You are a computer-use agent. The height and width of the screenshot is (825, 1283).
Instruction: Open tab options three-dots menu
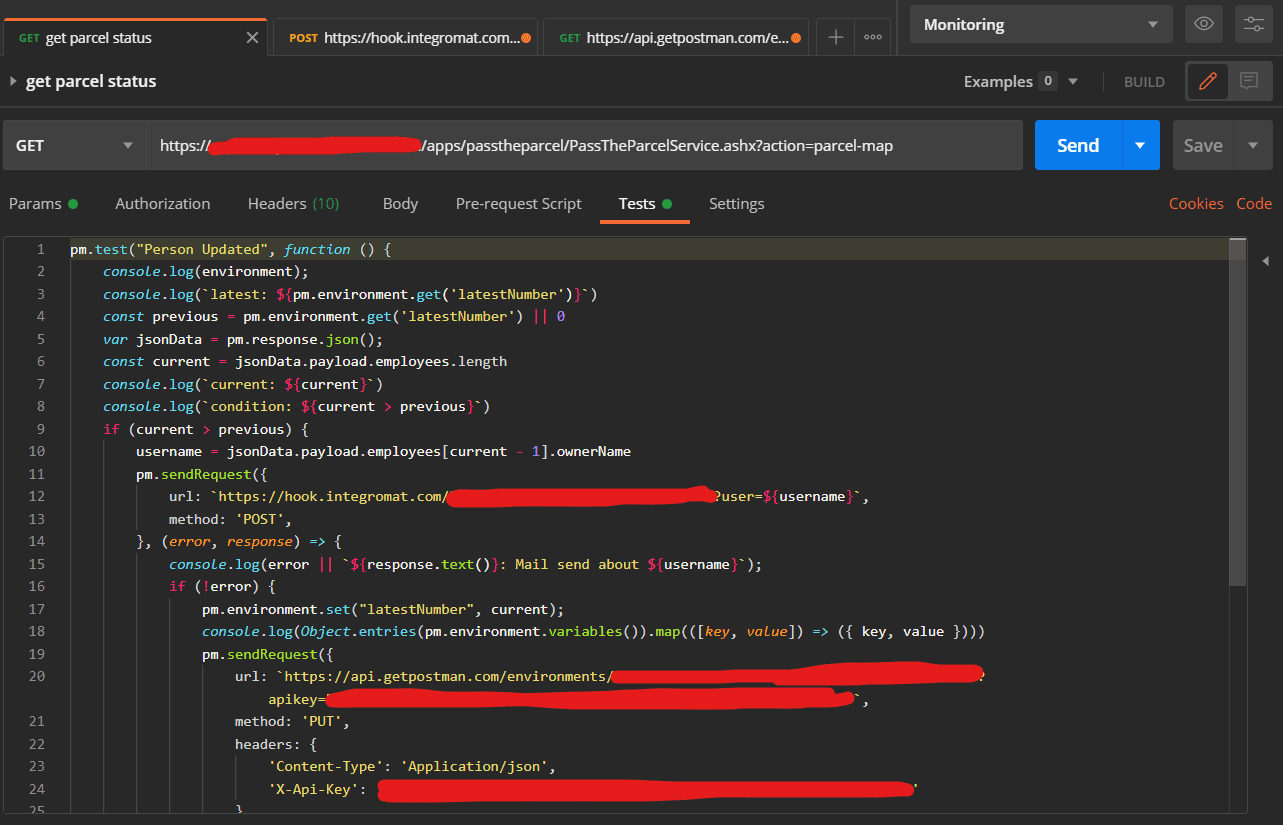pos(873,38)
